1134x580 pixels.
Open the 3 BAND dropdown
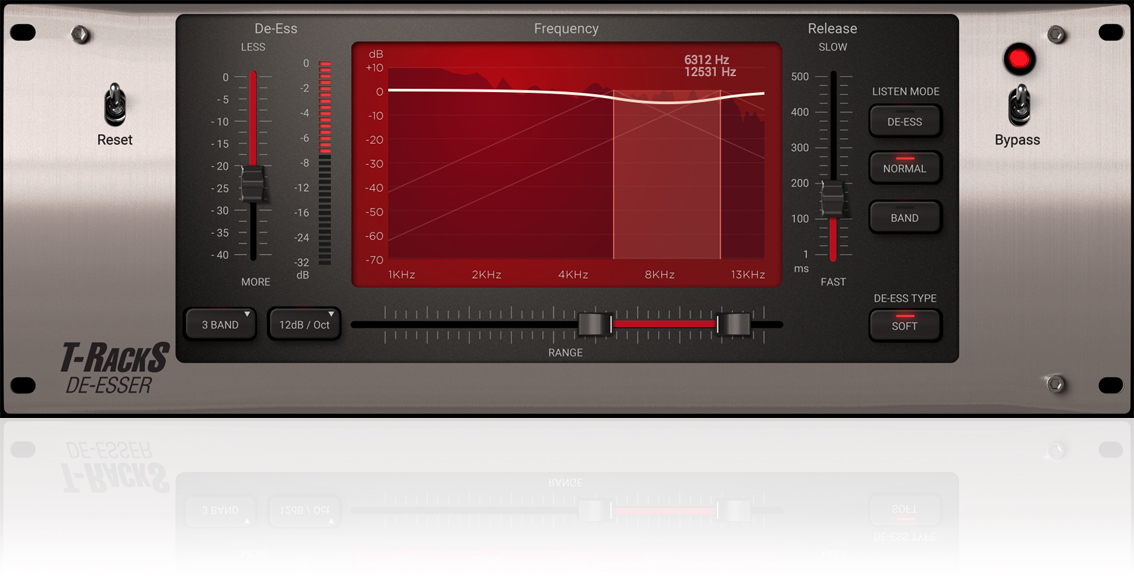(x=221, y=325)
